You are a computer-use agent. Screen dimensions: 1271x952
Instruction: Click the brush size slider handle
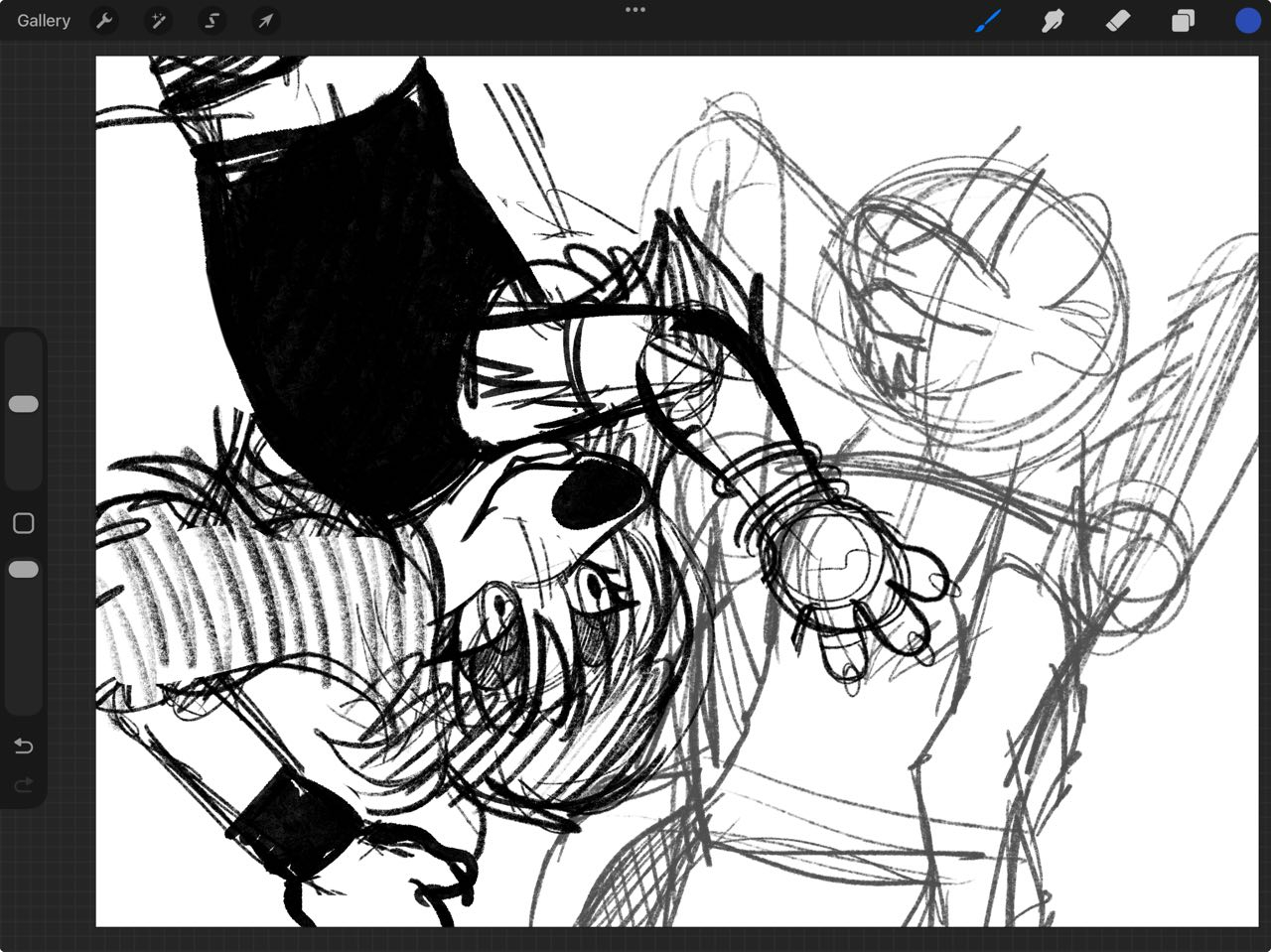coord(24,404)
